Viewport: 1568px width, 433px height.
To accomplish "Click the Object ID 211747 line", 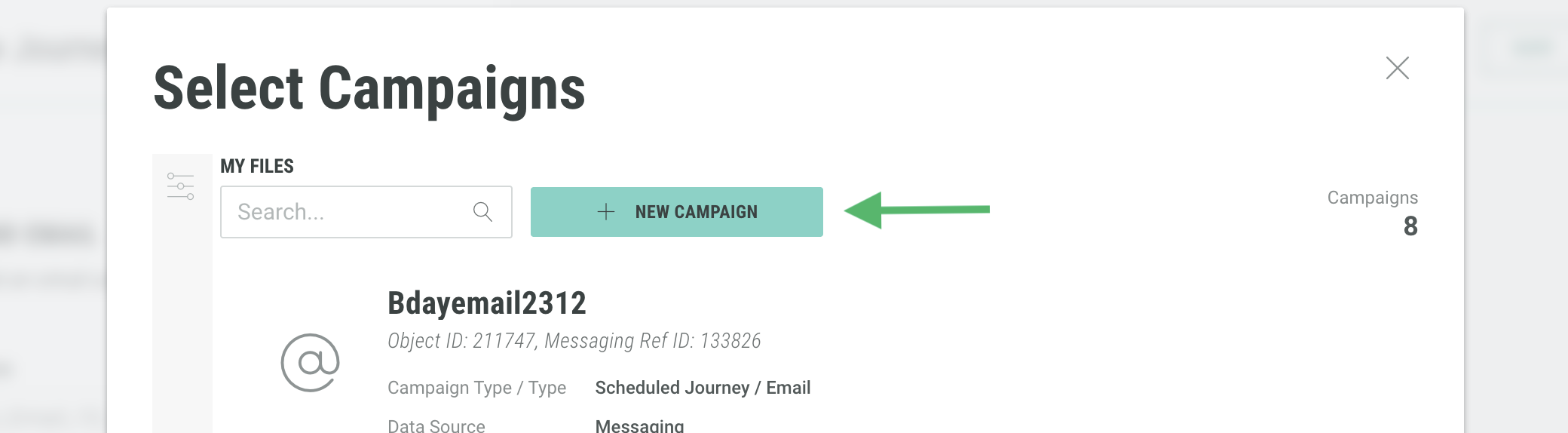I will (574, 341).
